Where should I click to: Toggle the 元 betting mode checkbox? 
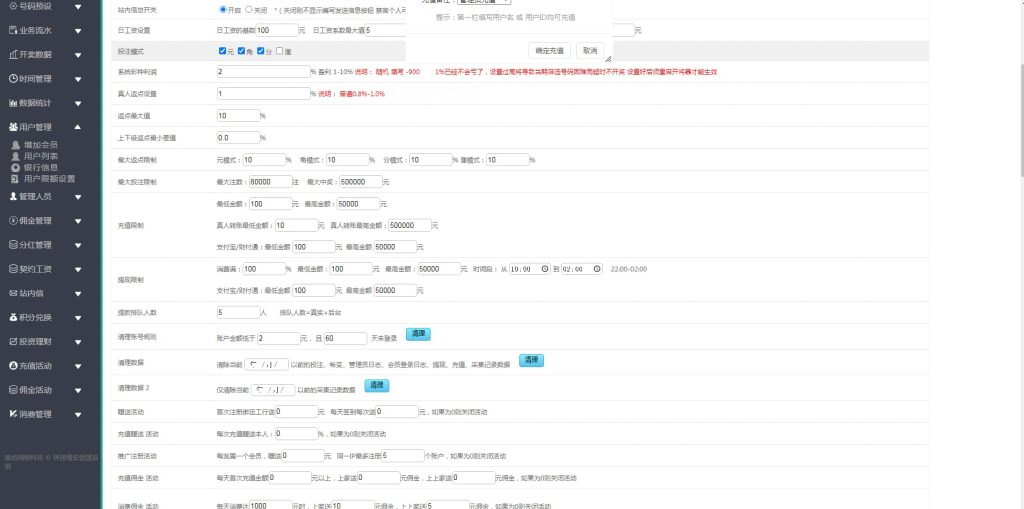point(223,51)
